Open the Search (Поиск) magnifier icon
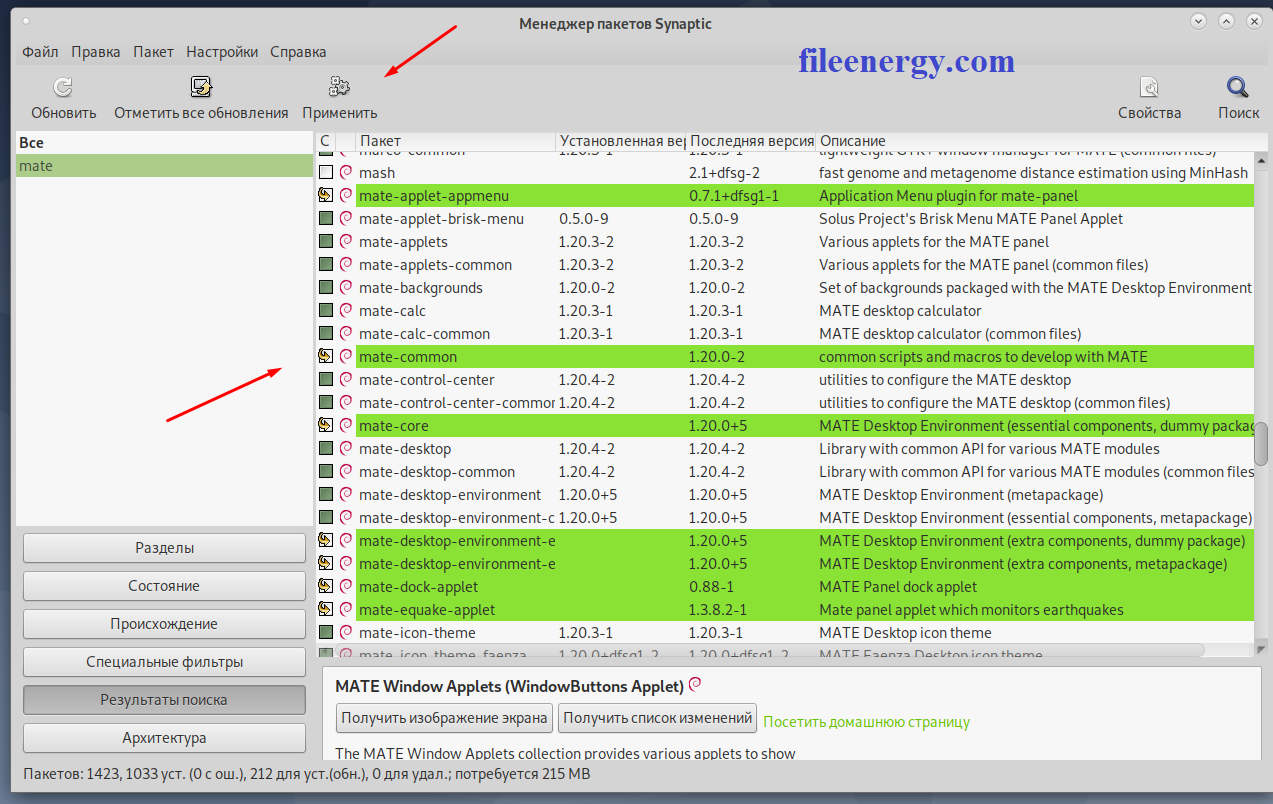Image resolution: width=1273 pixels, height=804 pixels. 1238,87
